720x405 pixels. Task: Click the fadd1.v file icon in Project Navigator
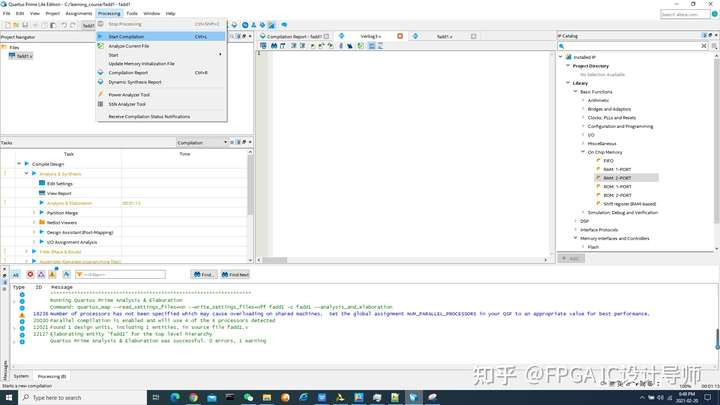12,56
